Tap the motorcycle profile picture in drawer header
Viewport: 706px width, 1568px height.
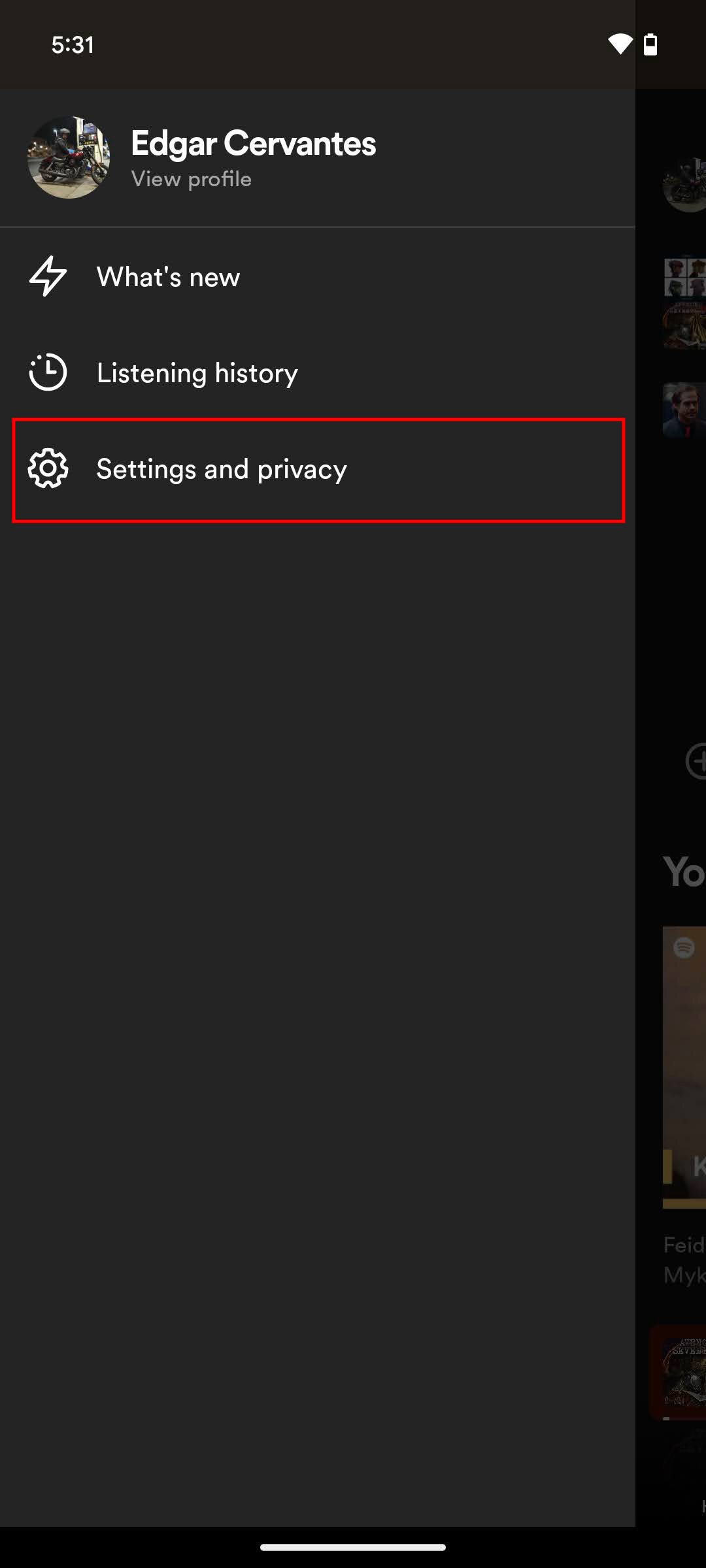pyautogui.click(x=69, y=157)
